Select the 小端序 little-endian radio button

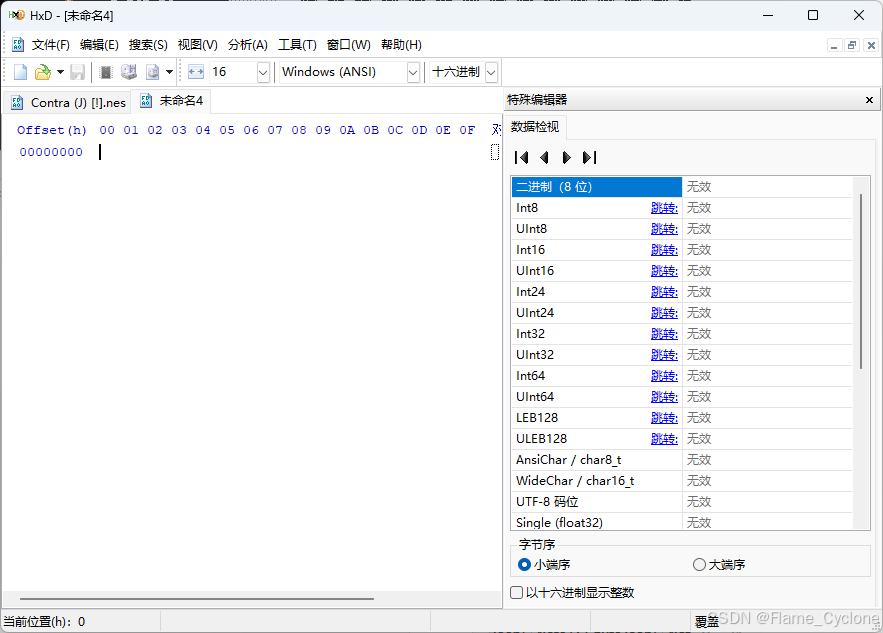524,565
